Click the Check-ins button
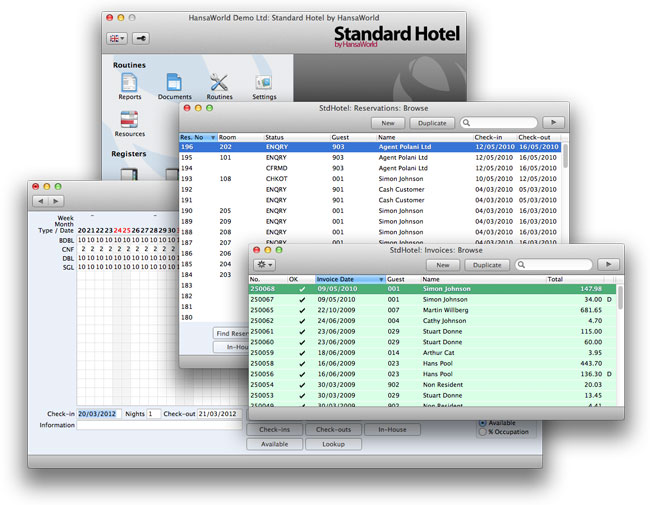Viewport: 650px width, 505px height. click(274, 430)
